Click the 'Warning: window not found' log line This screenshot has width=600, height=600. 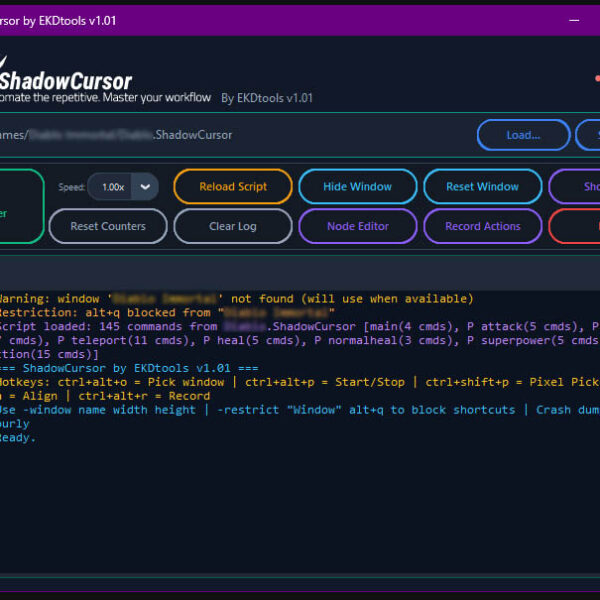coord(236,298)
